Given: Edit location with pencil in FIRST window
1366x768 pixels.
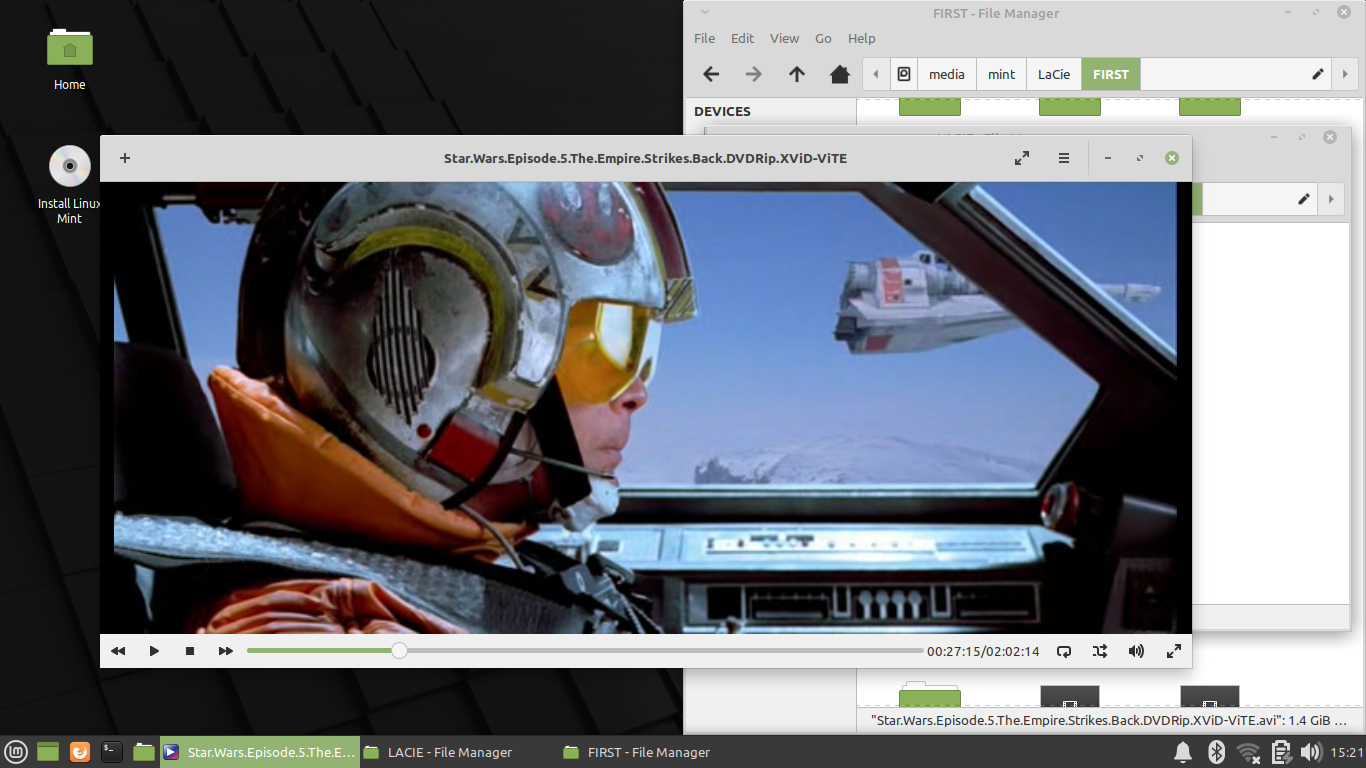Looking at the screenshot, I should coord(1318,74).
